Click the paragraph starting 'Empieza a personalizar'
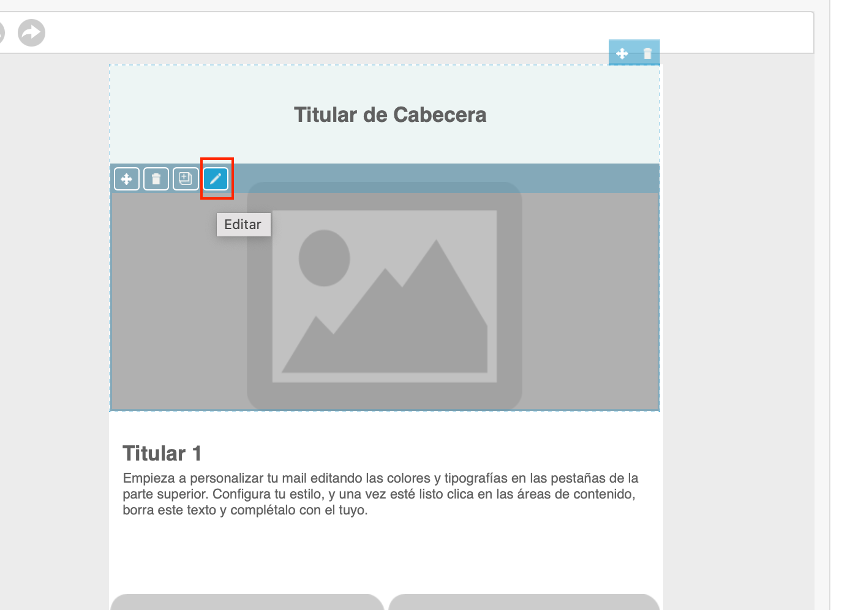The height and width of the screenshot is (610, 850). coord(380,494)
